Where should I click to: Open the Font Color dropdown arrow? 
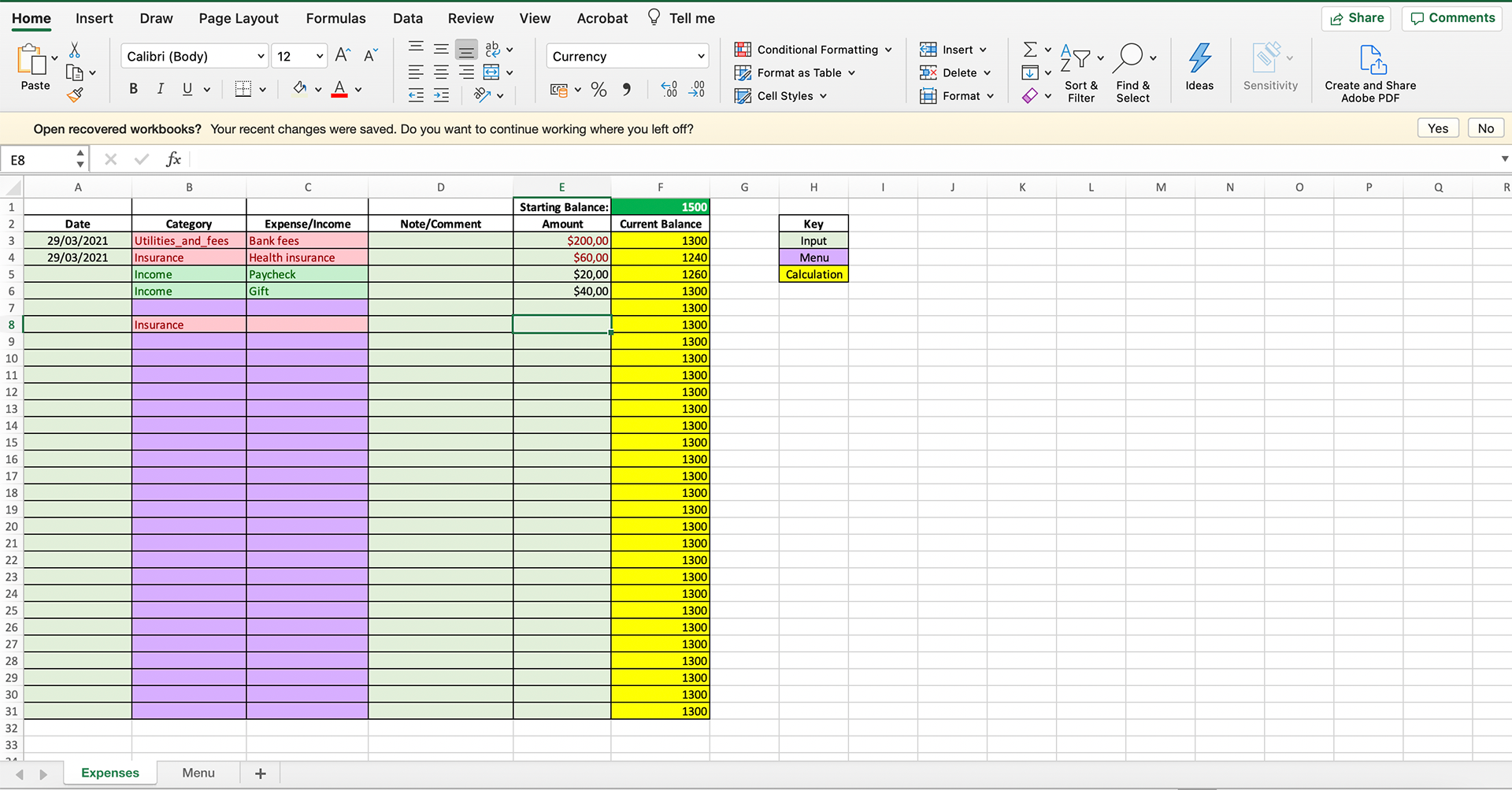click(x=358, y=90)
